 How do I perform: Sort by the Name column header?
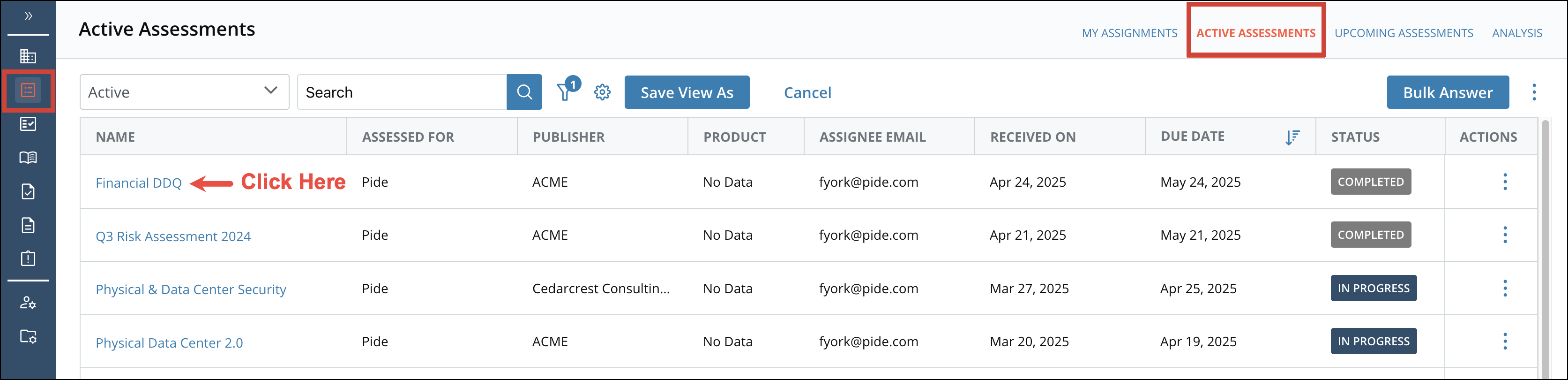[x=115, y=137]
